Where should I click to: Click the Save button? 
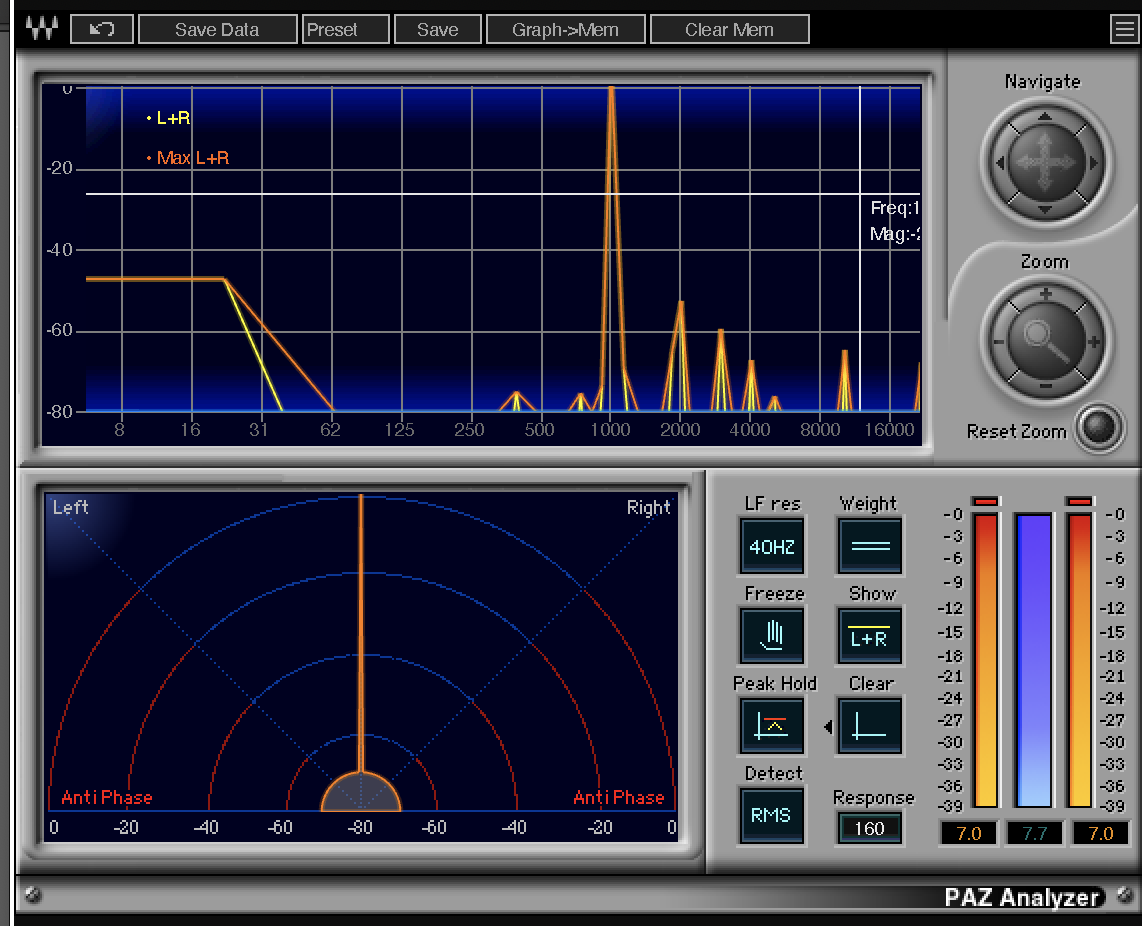(x=438, y=29)
